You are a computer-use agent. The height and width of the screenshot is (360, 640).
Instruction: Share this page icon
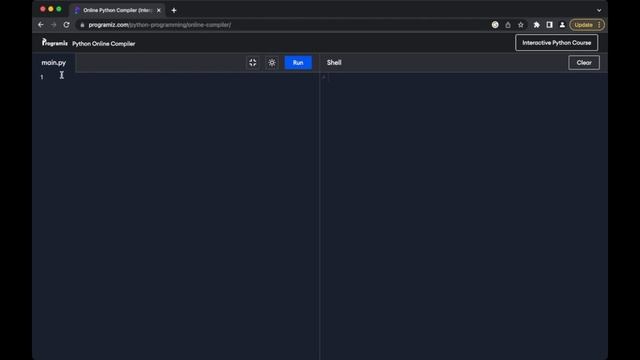(x=508, y=25)
